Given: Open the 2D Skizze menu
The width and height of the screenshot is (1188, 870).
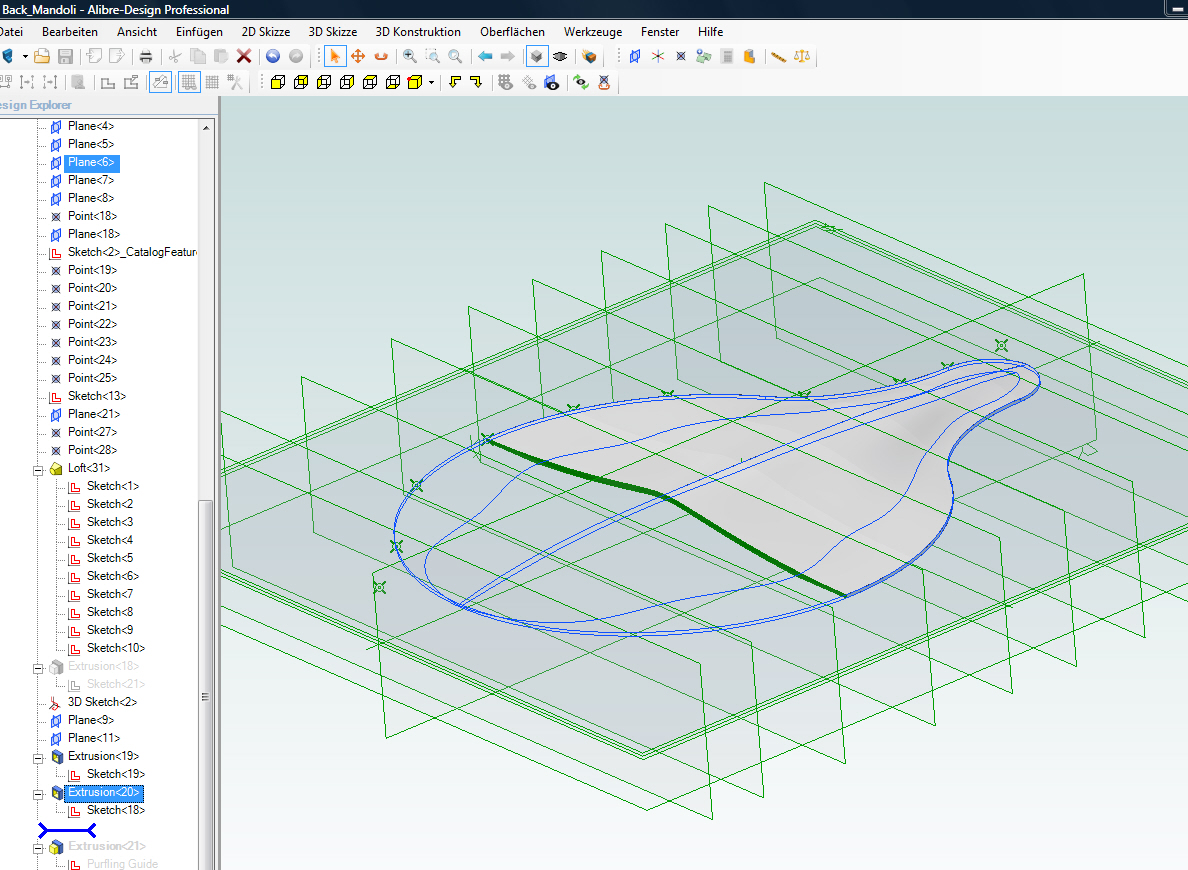Looking at the screenshot, I should [x=266, y=32].
